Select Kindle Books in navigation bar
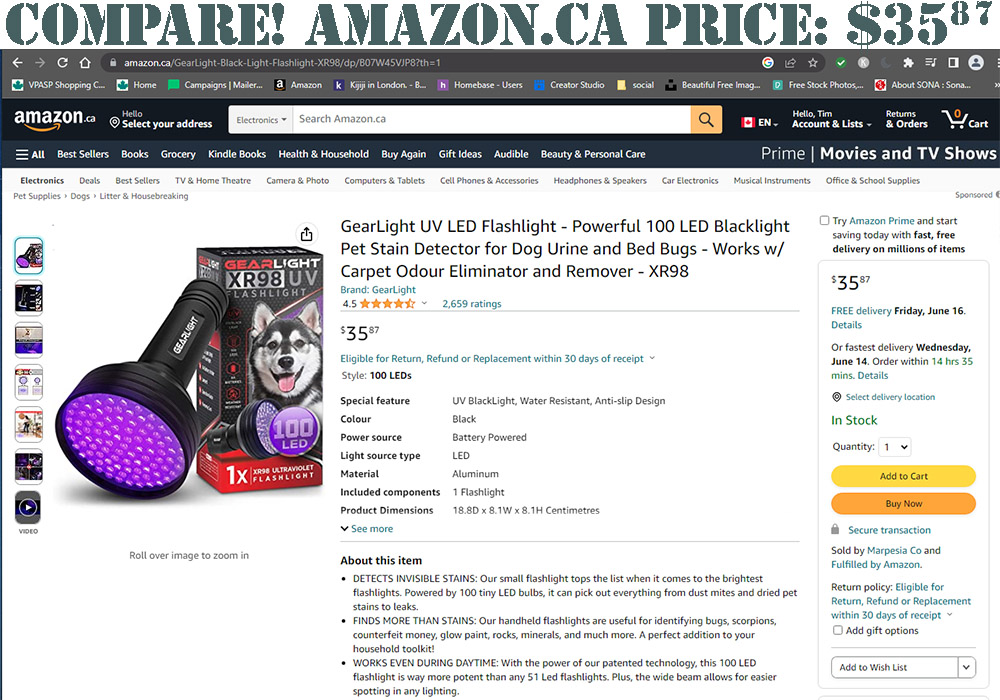1000x700 pixels. 237,154
